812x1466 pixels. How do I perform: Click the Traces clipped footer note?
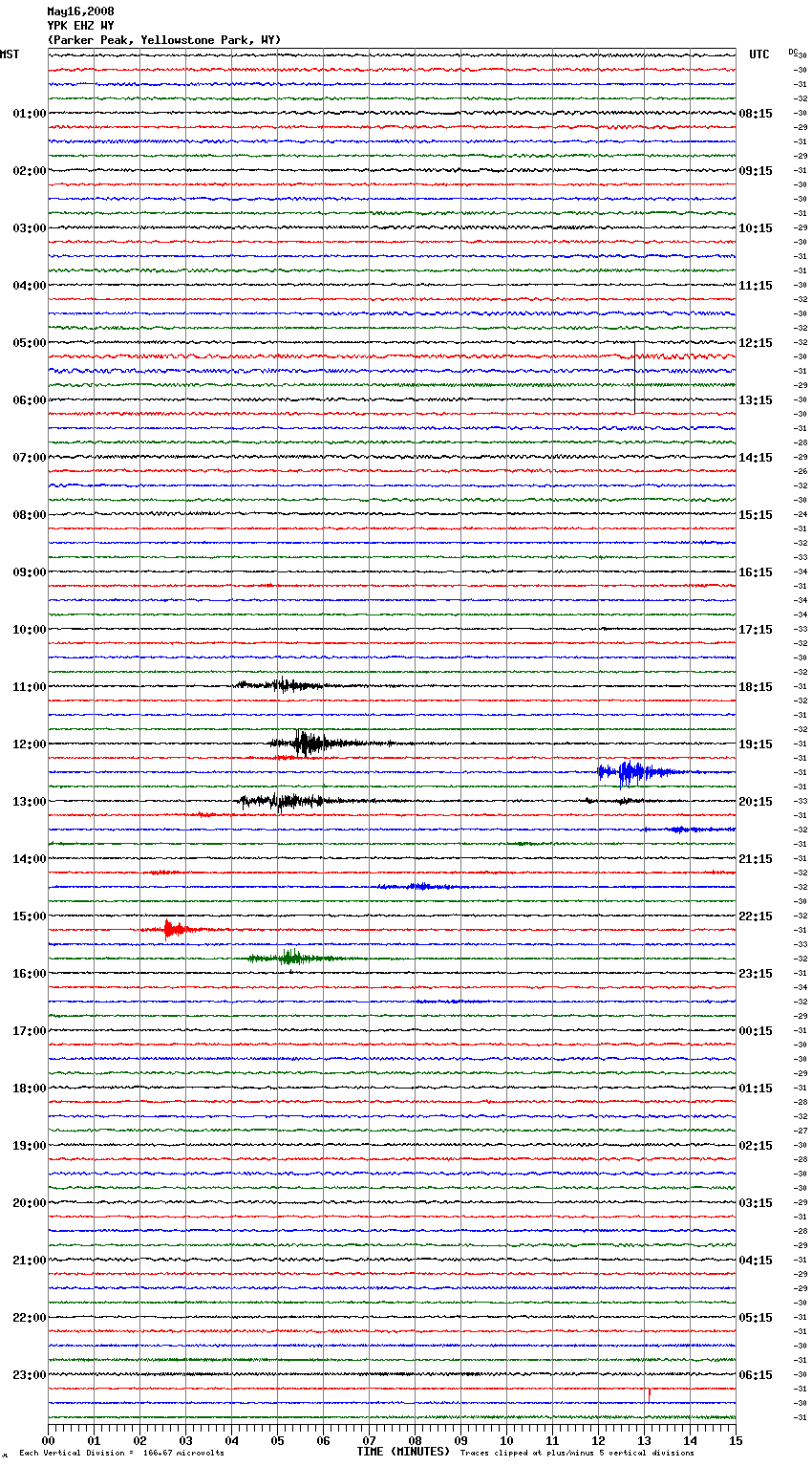pyautogui.click(x=577, y=1454)
